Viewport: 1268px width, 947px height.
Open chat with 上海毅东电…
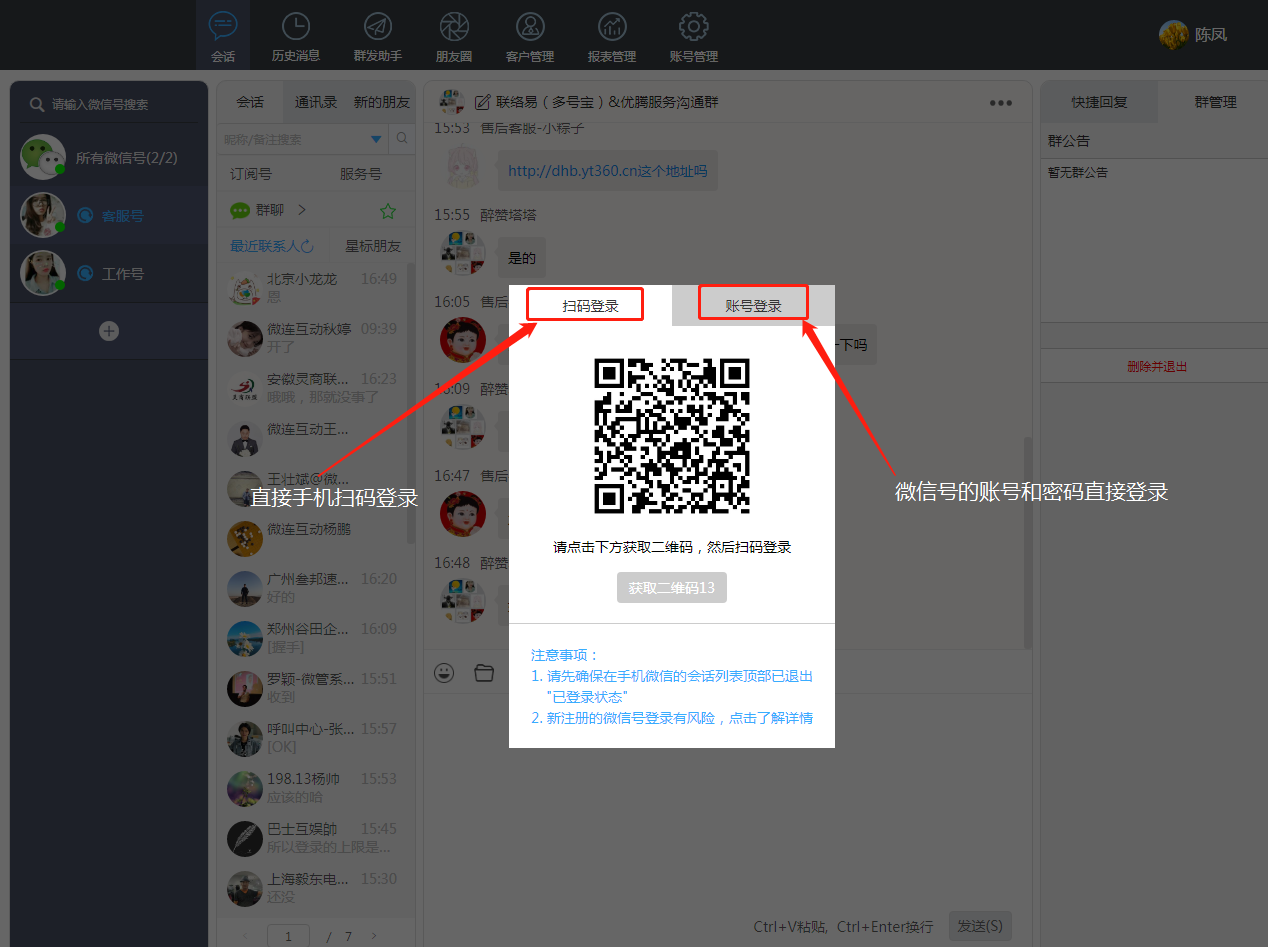point(312,887)
